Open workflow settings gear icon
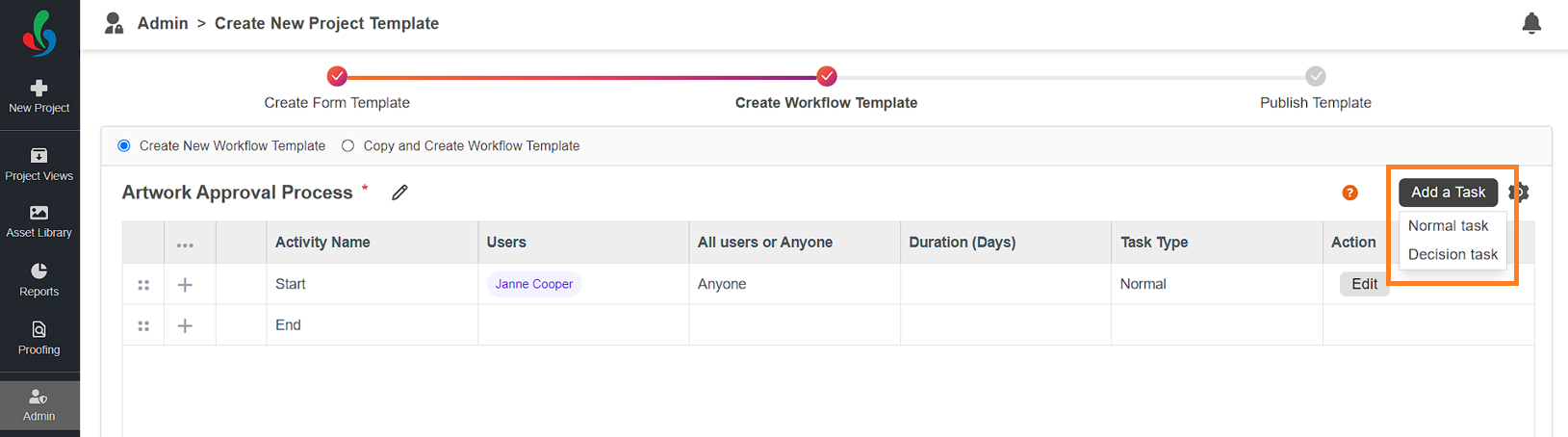This screenshot has height=437, width=1568. 1519,193
